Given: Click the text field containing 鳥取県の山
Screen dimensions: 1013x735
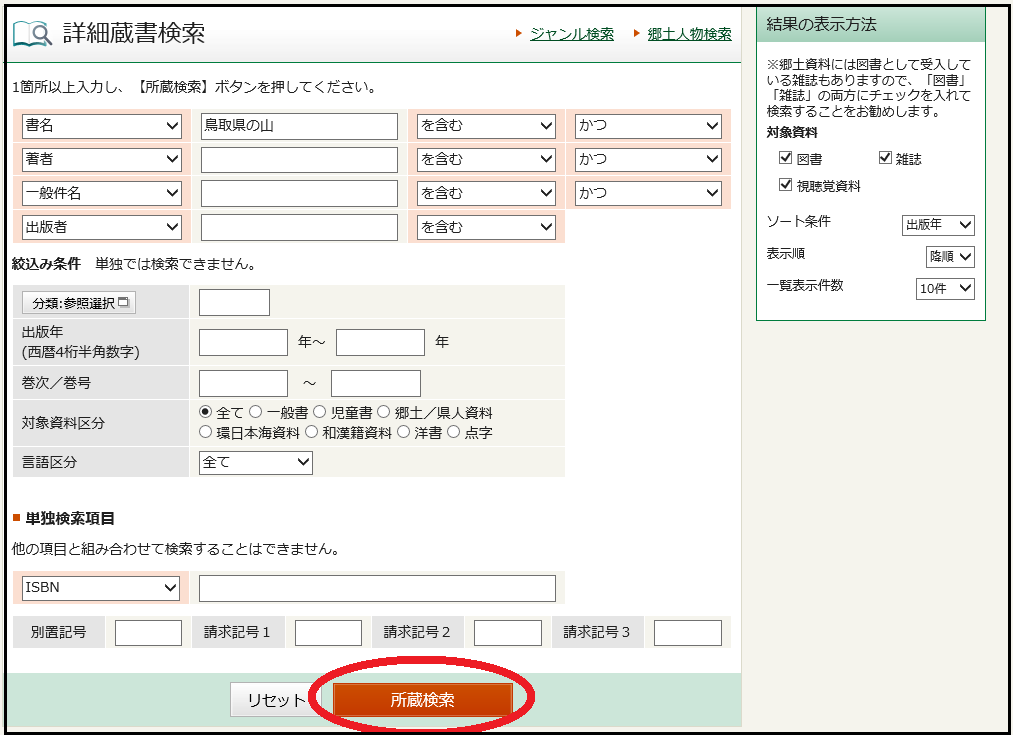Looking at the screenshot, I should [x=299, y=126].
